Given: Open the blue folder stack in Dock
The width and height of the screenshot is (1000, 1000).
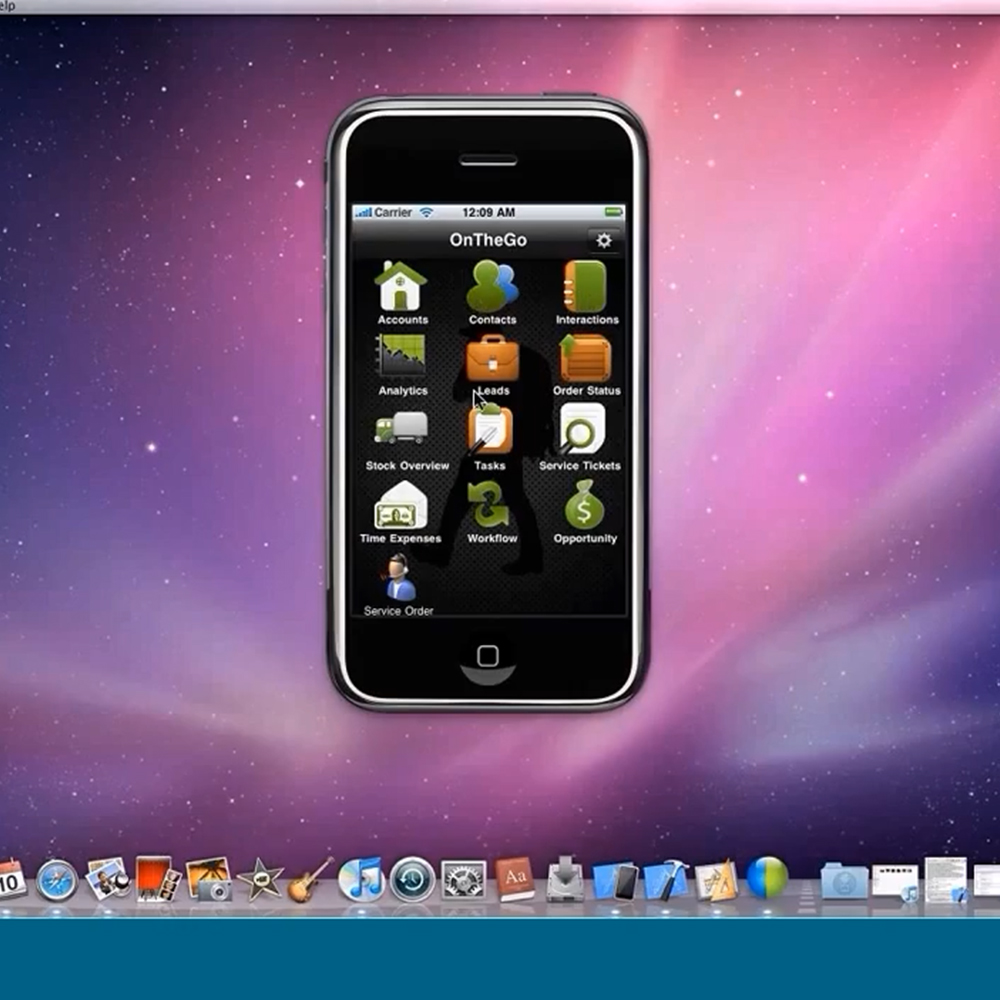Looking at the screenshot, I should (x=844, y=881).
